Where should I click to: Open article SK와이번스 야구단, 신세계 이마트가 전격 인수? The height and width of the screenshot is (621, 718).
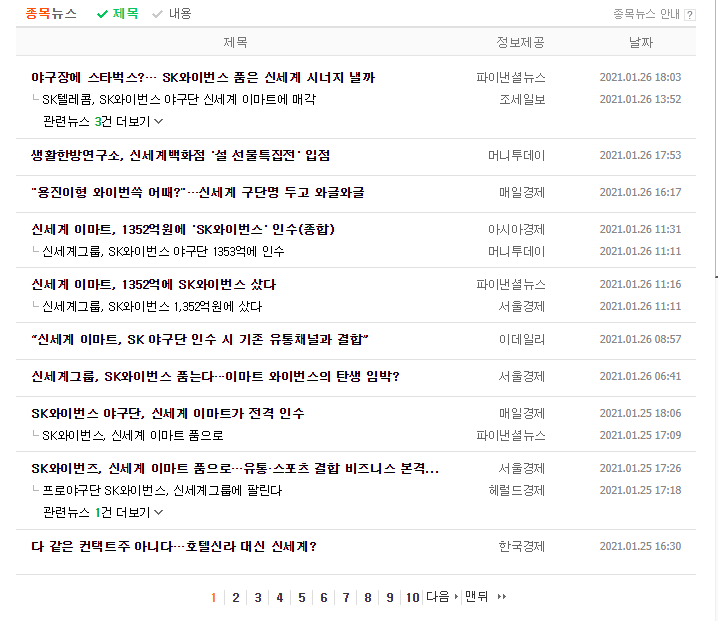(x=168, y=414)
